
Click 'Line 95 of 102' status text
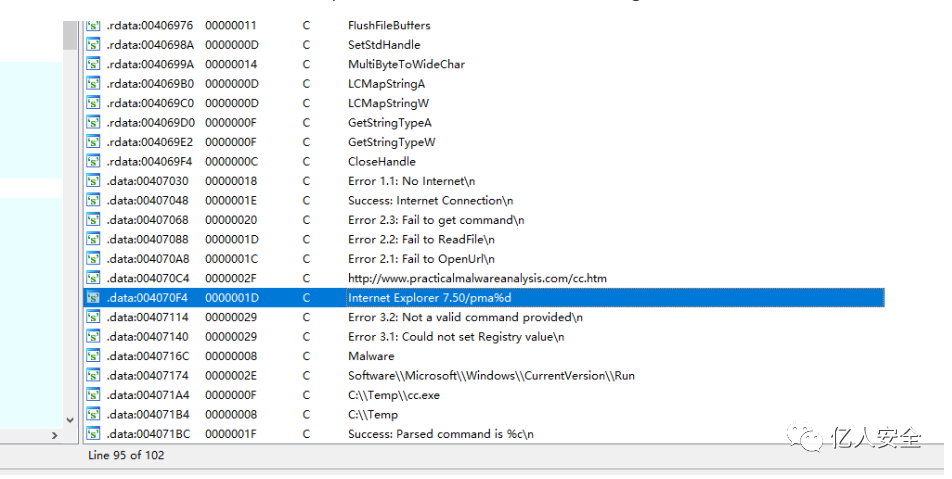click(x=126, y=455)
